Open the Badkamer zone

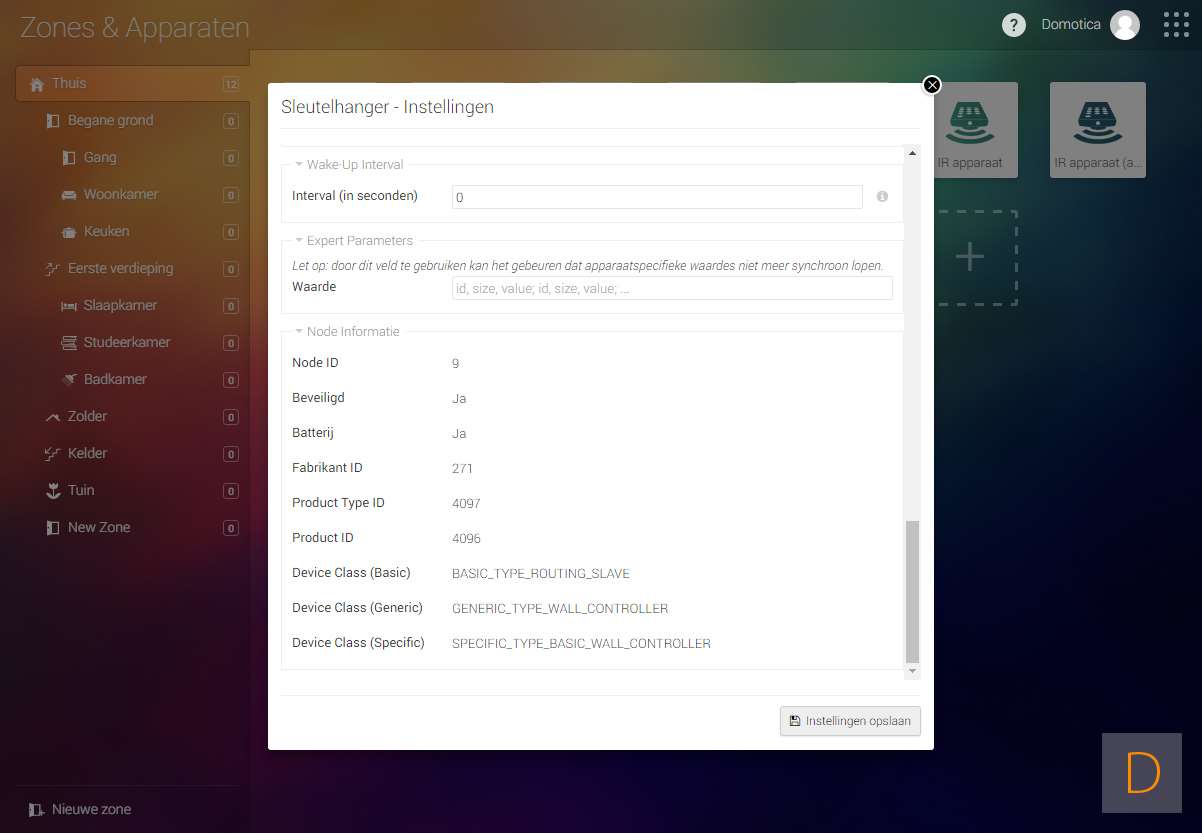click(x=115, y=379)
